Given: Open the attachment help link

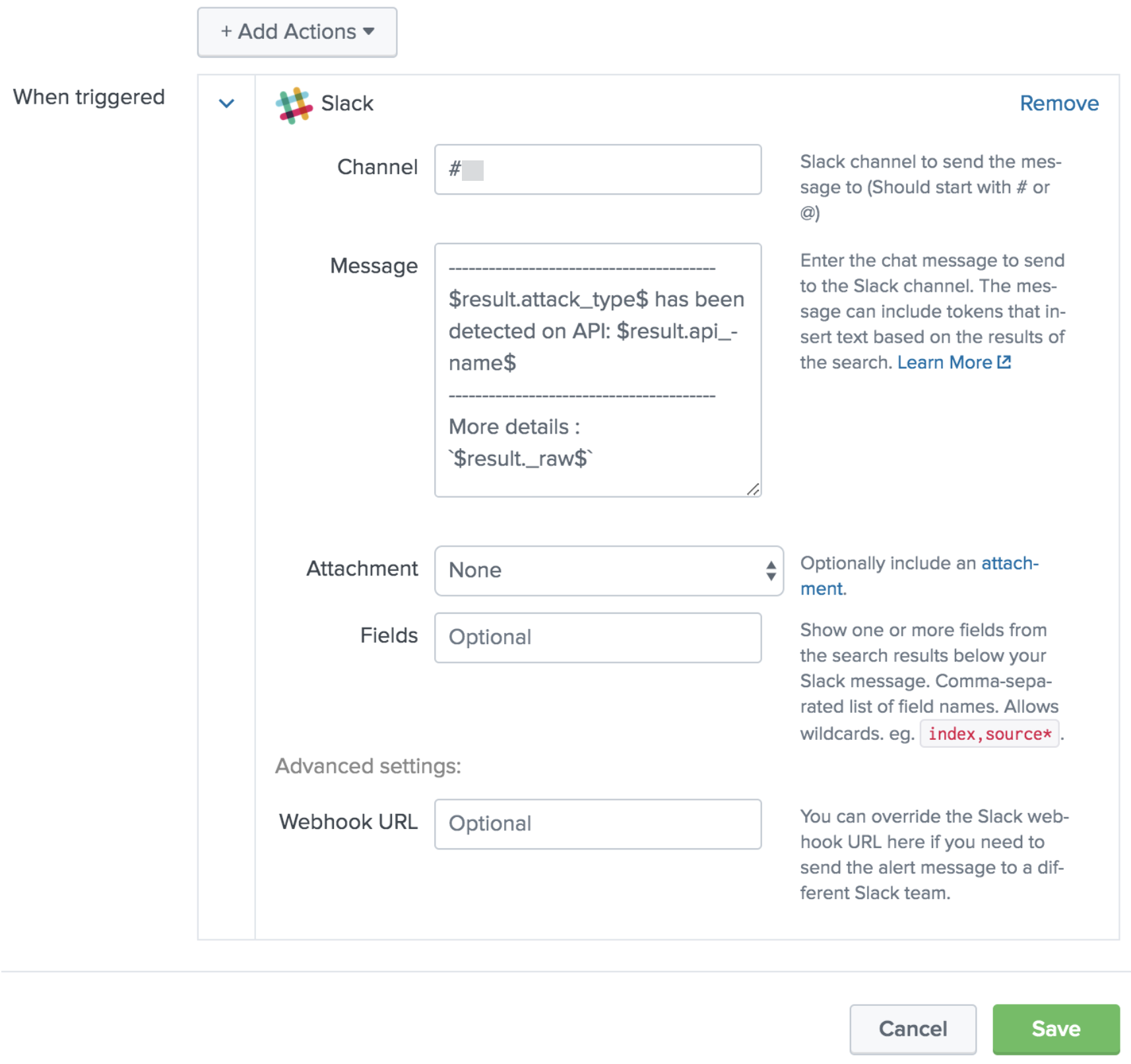Looking at the screenshot, I should click(x=1009, y=563).
